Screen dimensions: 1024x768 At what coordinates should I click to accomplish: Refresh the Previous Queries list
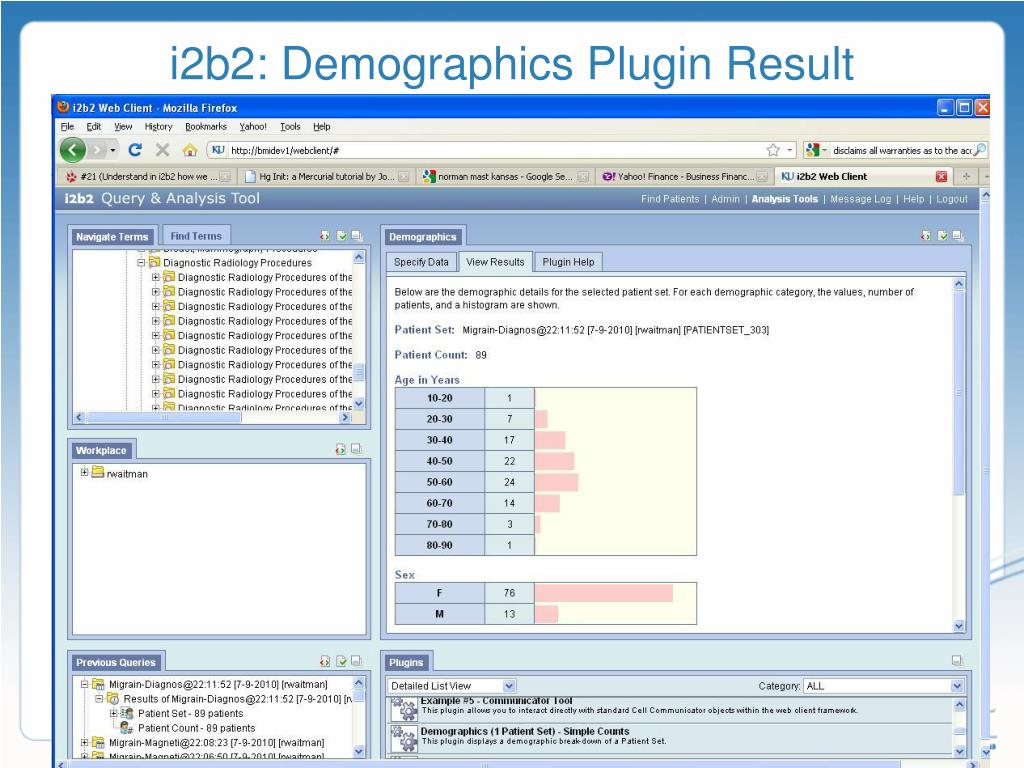click(x=325, y=662)
